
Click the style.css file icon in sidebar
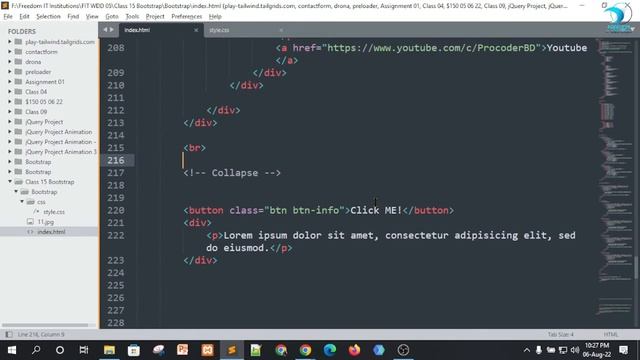pos(37,212)
